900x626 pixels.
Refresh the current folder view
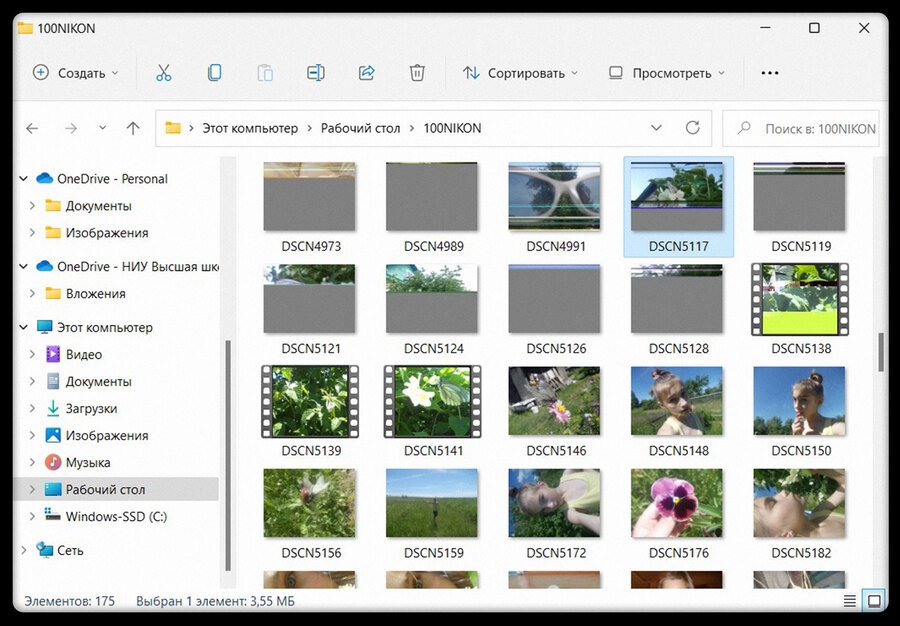[x=692, y=128]
